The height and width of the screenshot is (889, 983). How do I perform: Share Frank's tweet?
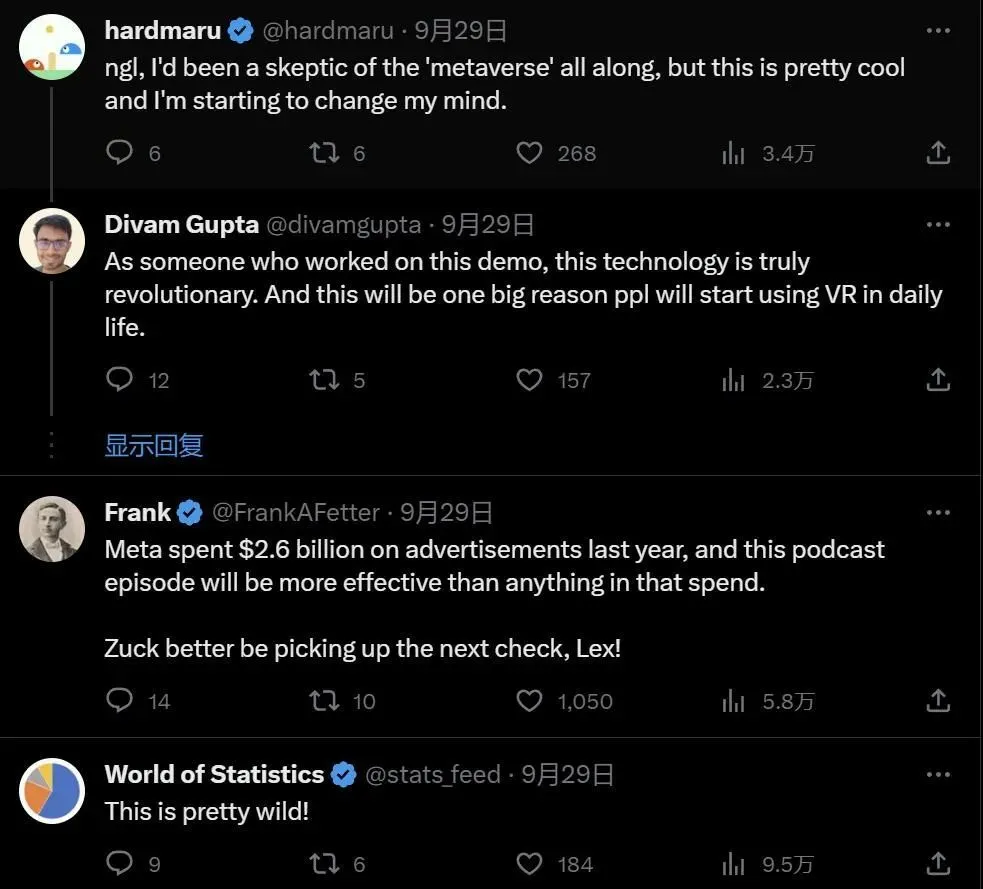pyautogui.click(x=937, y=701)
